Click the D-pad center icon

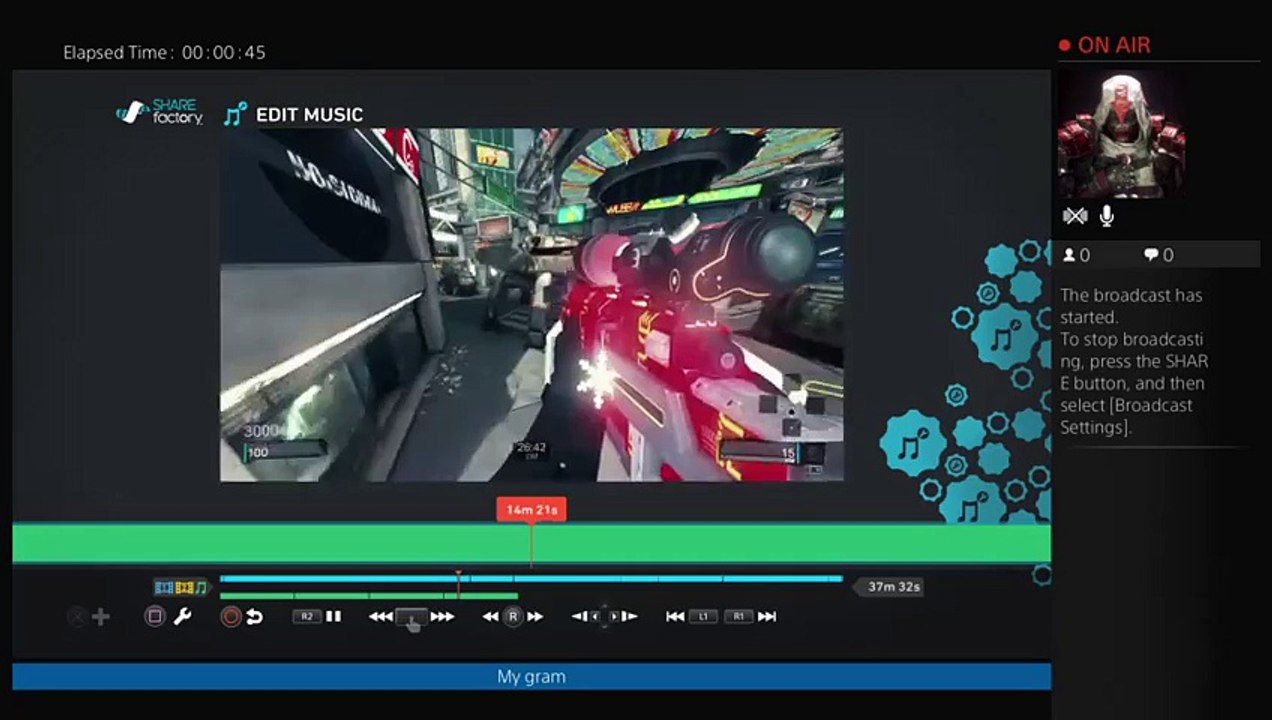click(604, 617)
